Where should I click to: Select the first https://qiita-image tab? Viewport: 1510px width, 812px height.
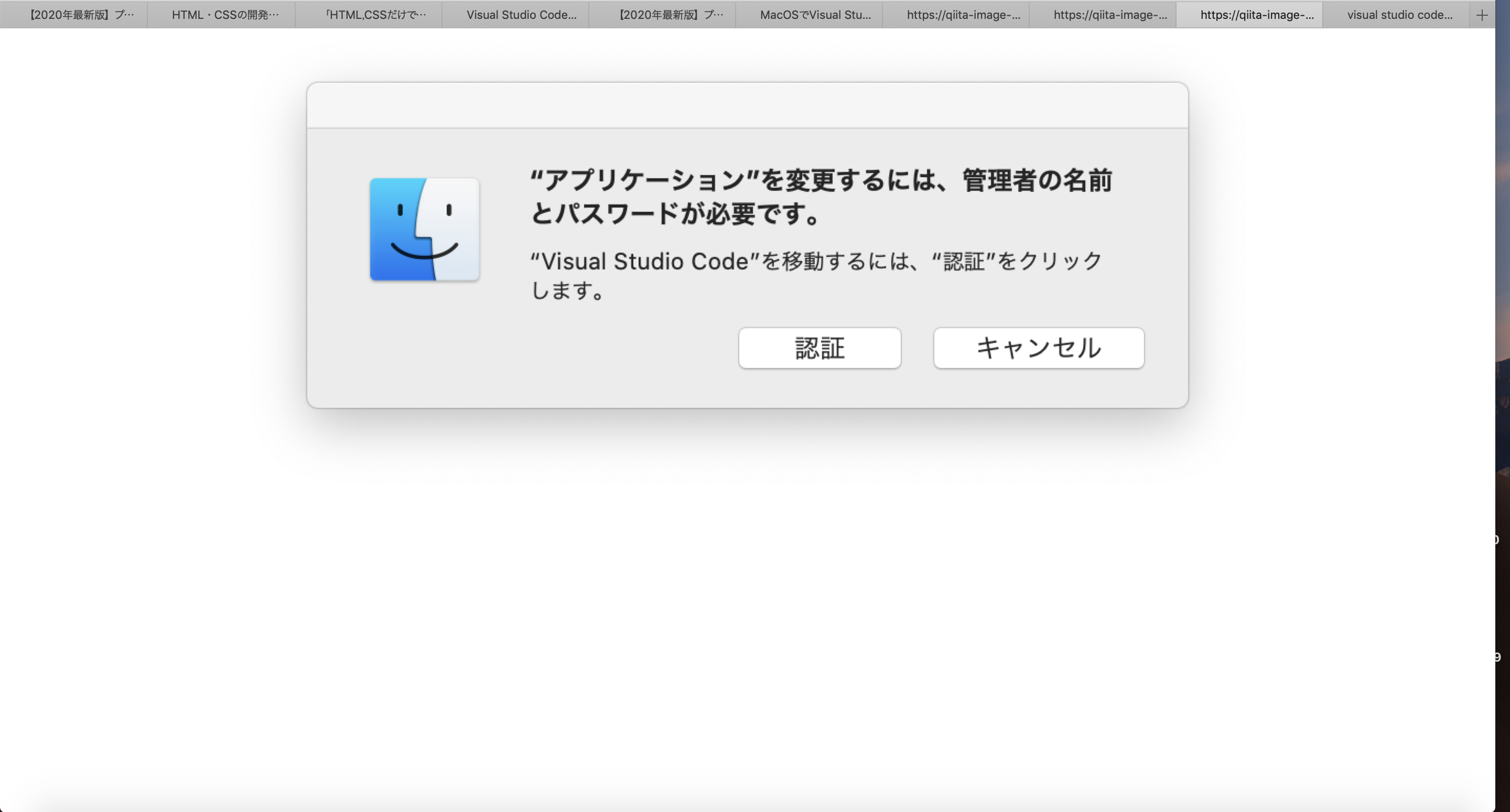[963, 15]
